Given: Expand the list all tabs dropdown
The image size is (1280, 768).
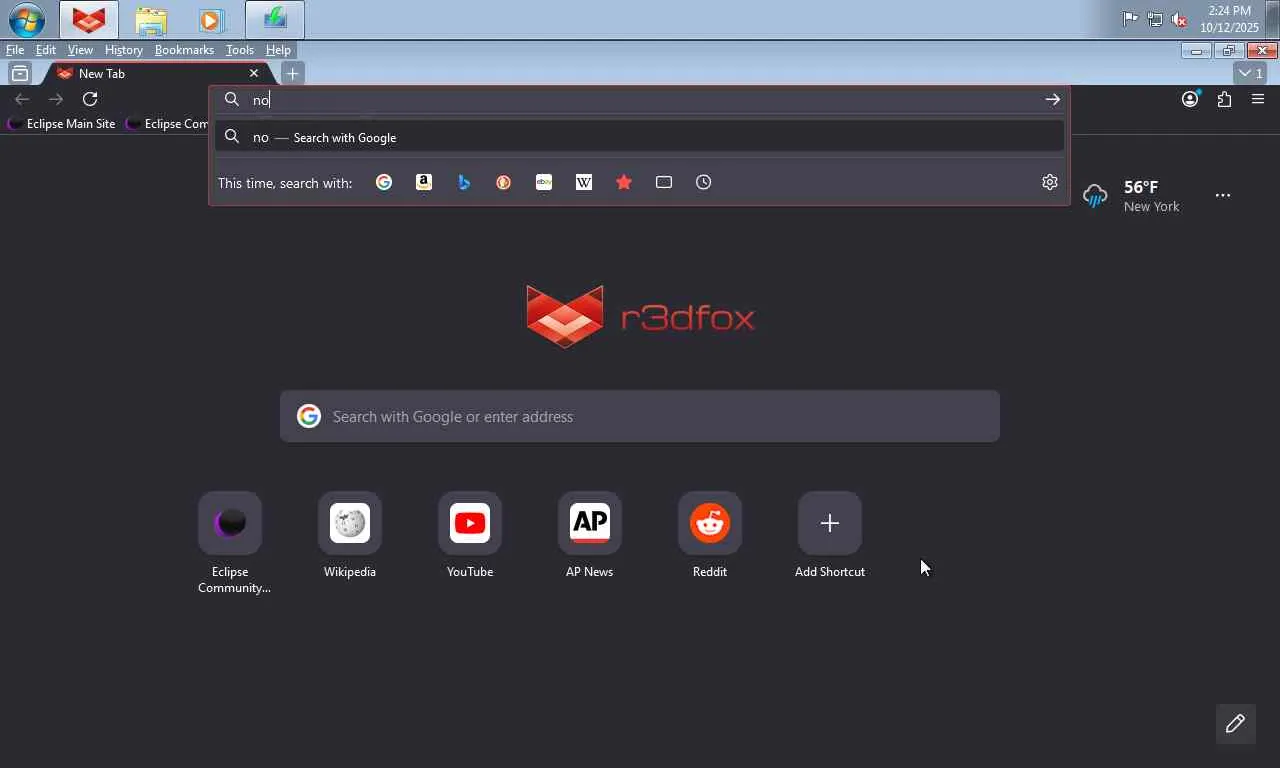Looking at the screenshot, I should coord(1251,73).
